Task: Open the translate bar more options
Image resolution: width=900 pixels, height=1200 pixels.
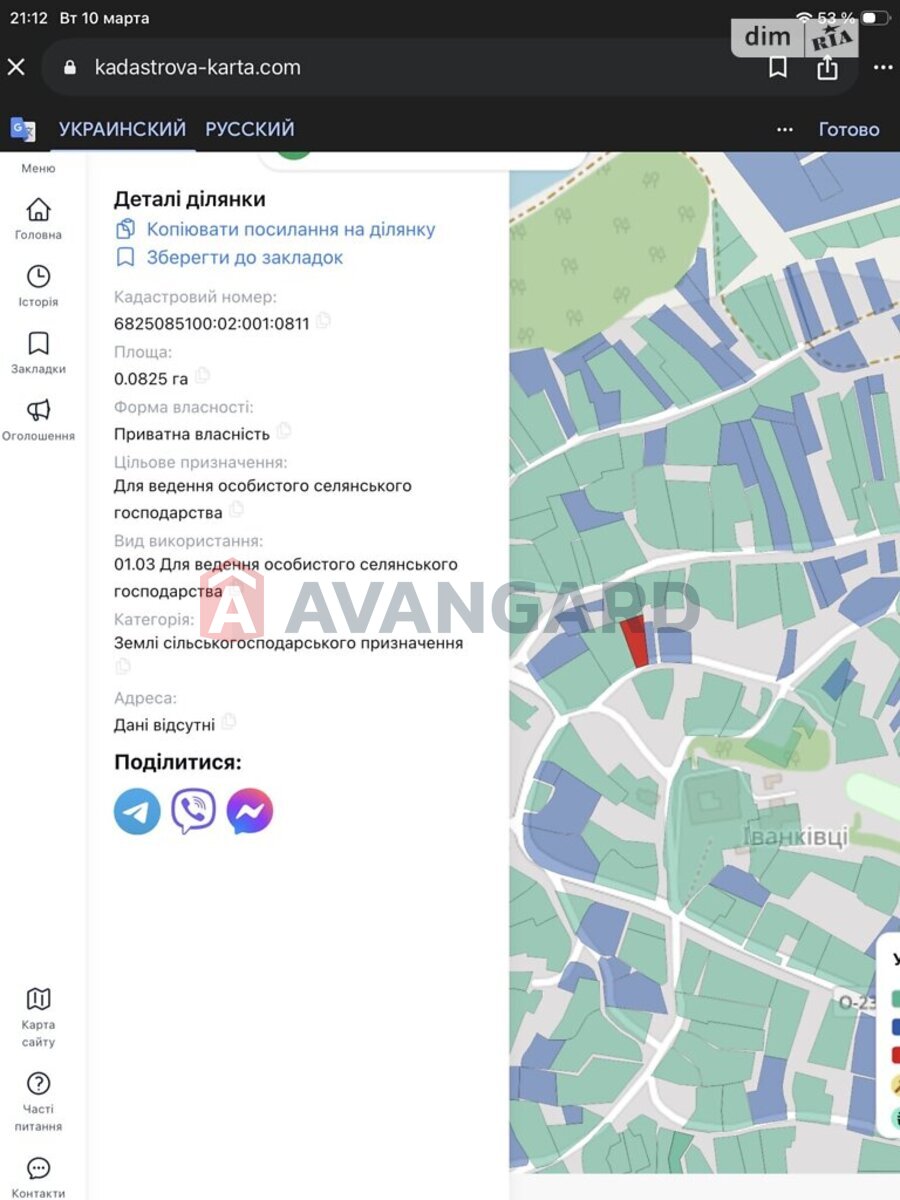Action: [785, 129]
